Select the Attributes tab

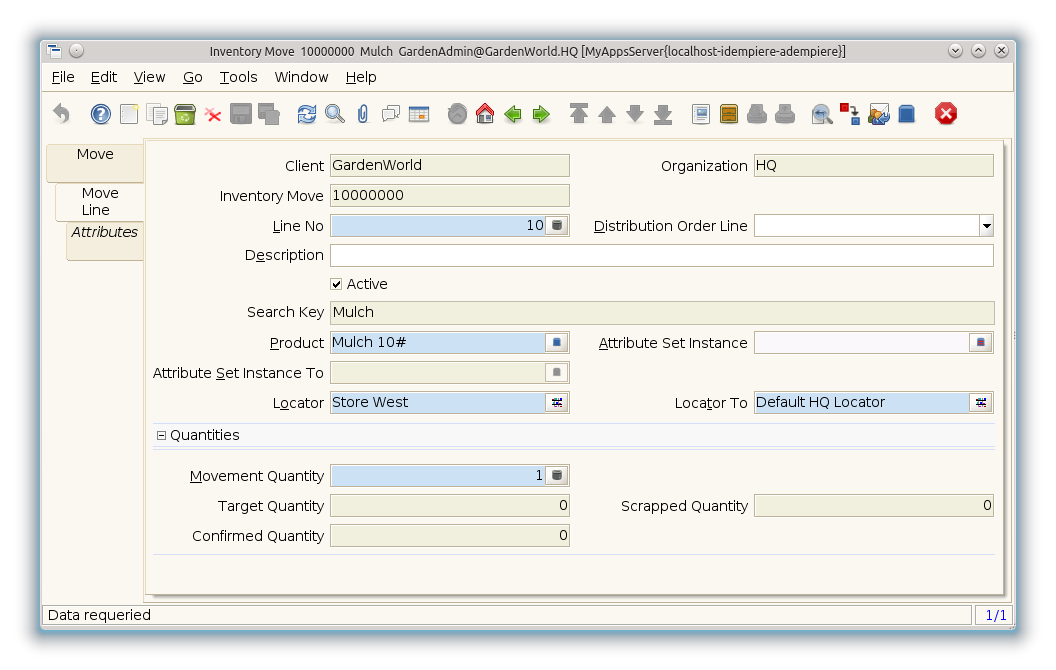point(104,232)
